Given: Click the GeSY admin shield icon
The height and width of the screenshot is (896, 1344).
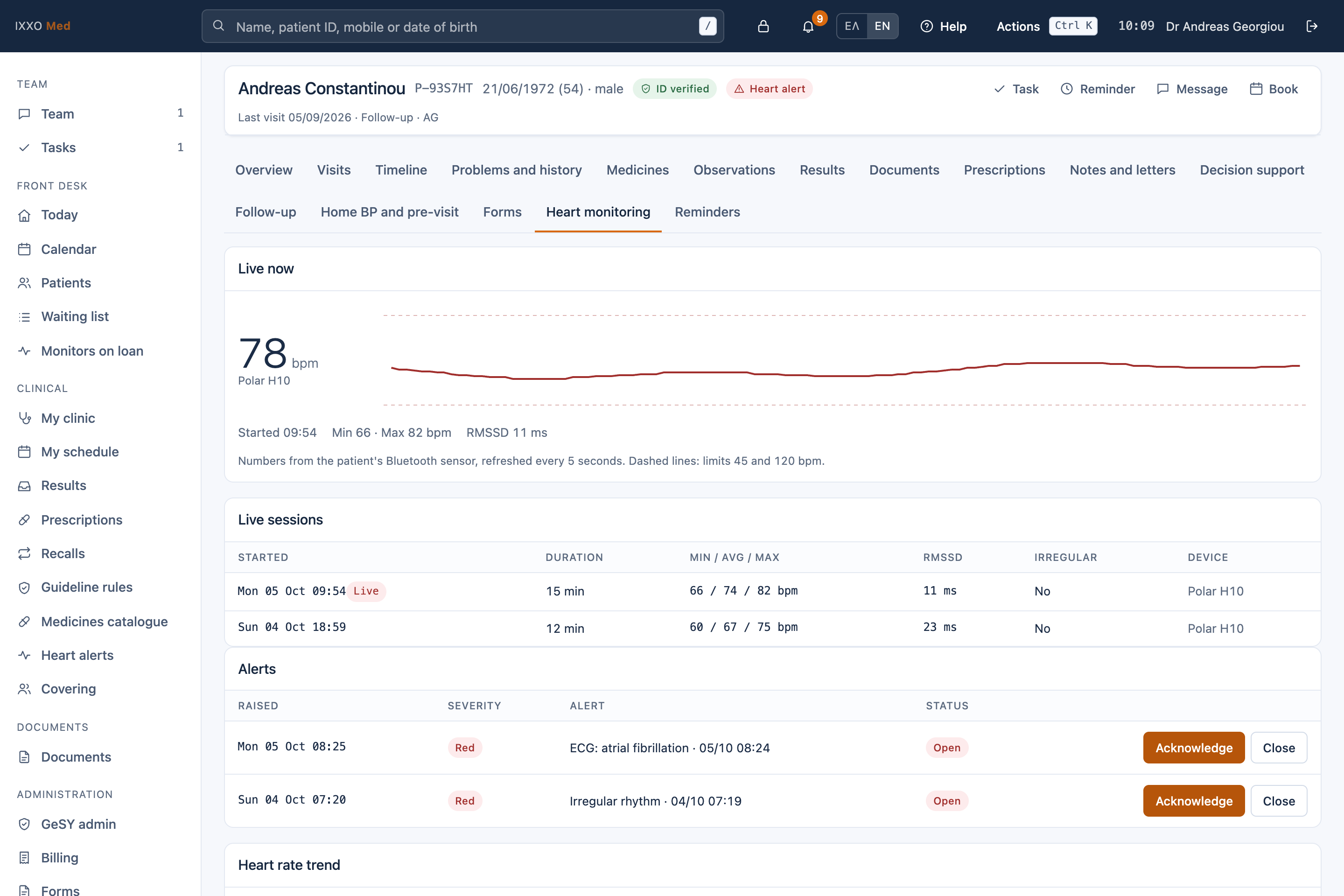Looking at the screenshot, I should [x=24, y=824].
